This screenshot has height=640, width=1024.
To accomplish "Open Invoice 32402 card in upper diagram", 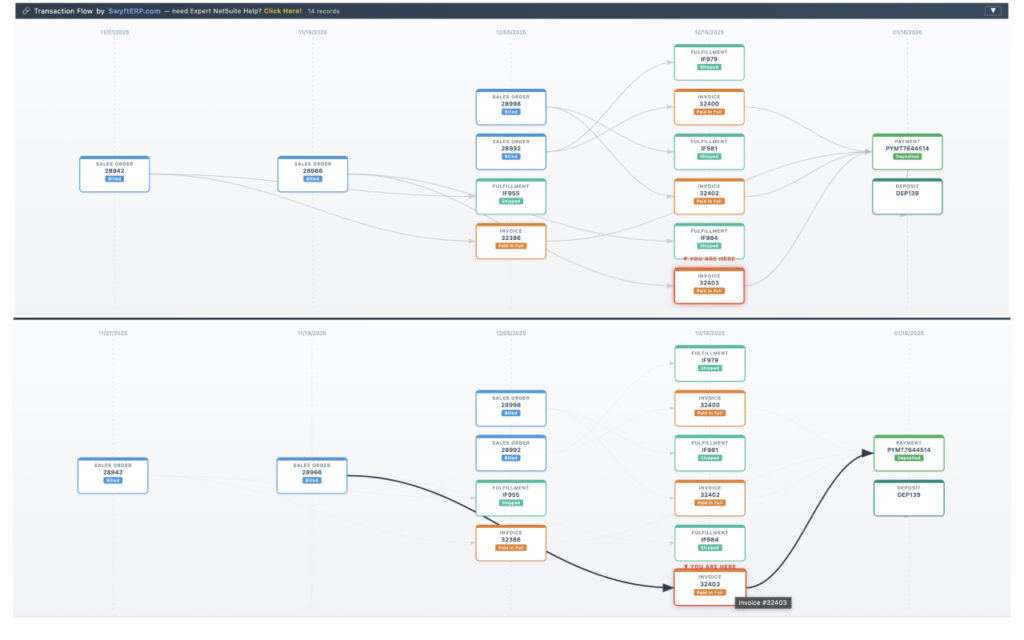I will click(709, 196).
